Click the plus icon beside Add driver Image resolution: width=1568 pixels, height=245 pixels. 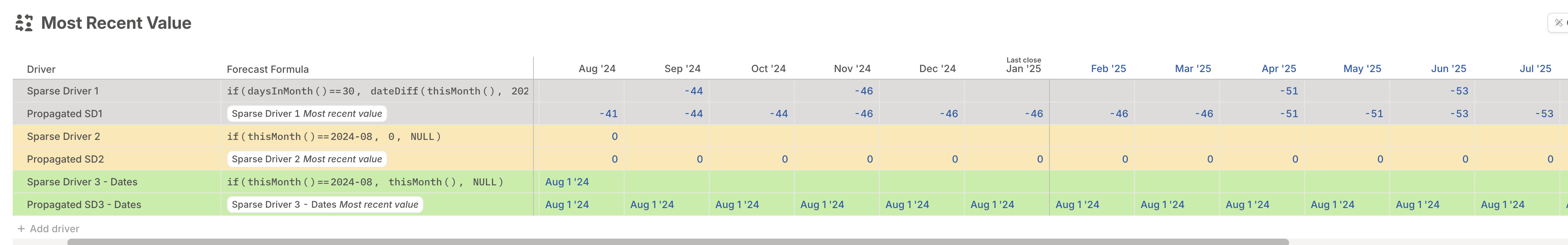[x=21, y=229]
